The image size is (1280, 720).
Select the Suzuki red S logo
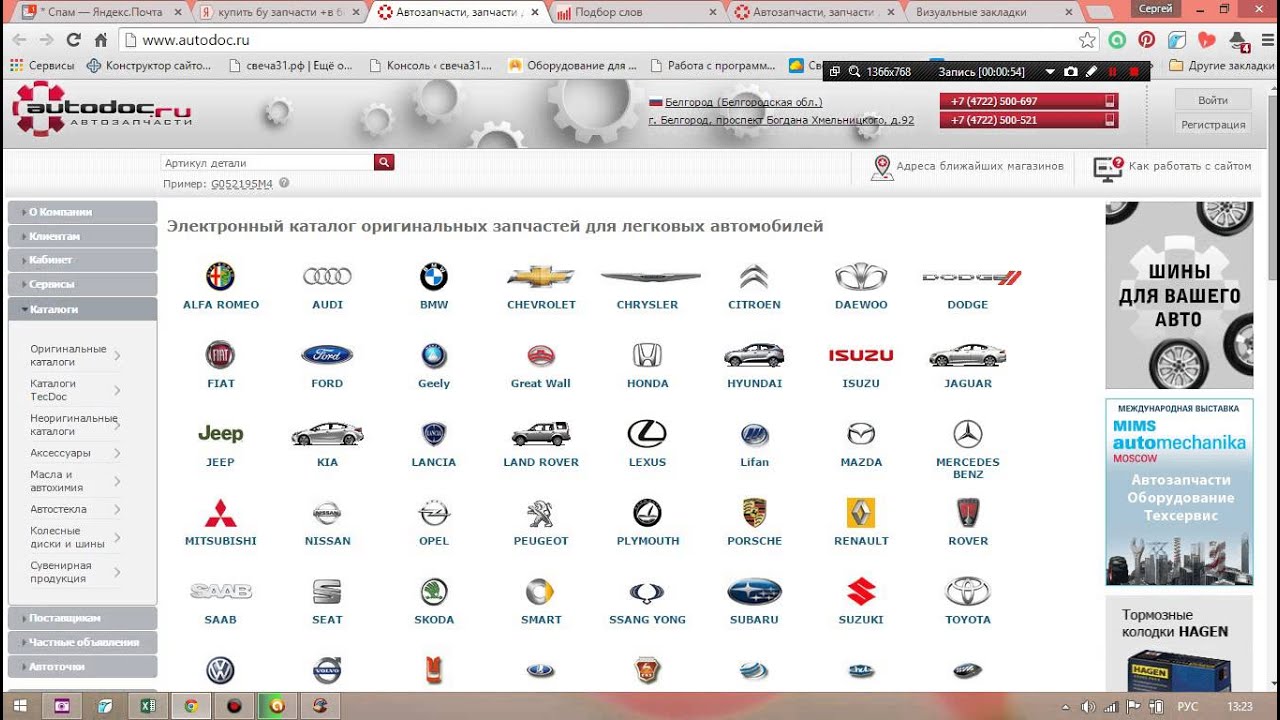tap(861, 592)
